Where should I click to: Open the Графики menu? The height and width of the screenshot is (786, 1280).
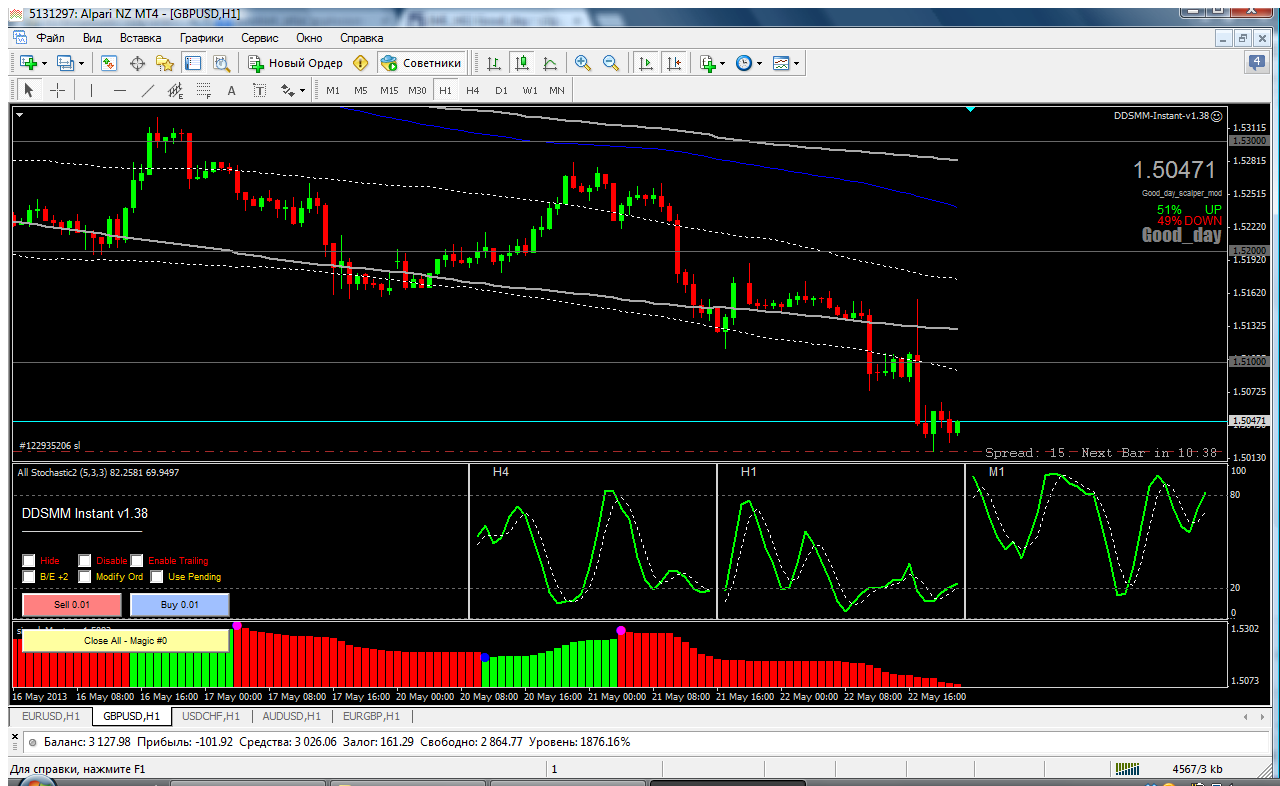pos(201,37)
